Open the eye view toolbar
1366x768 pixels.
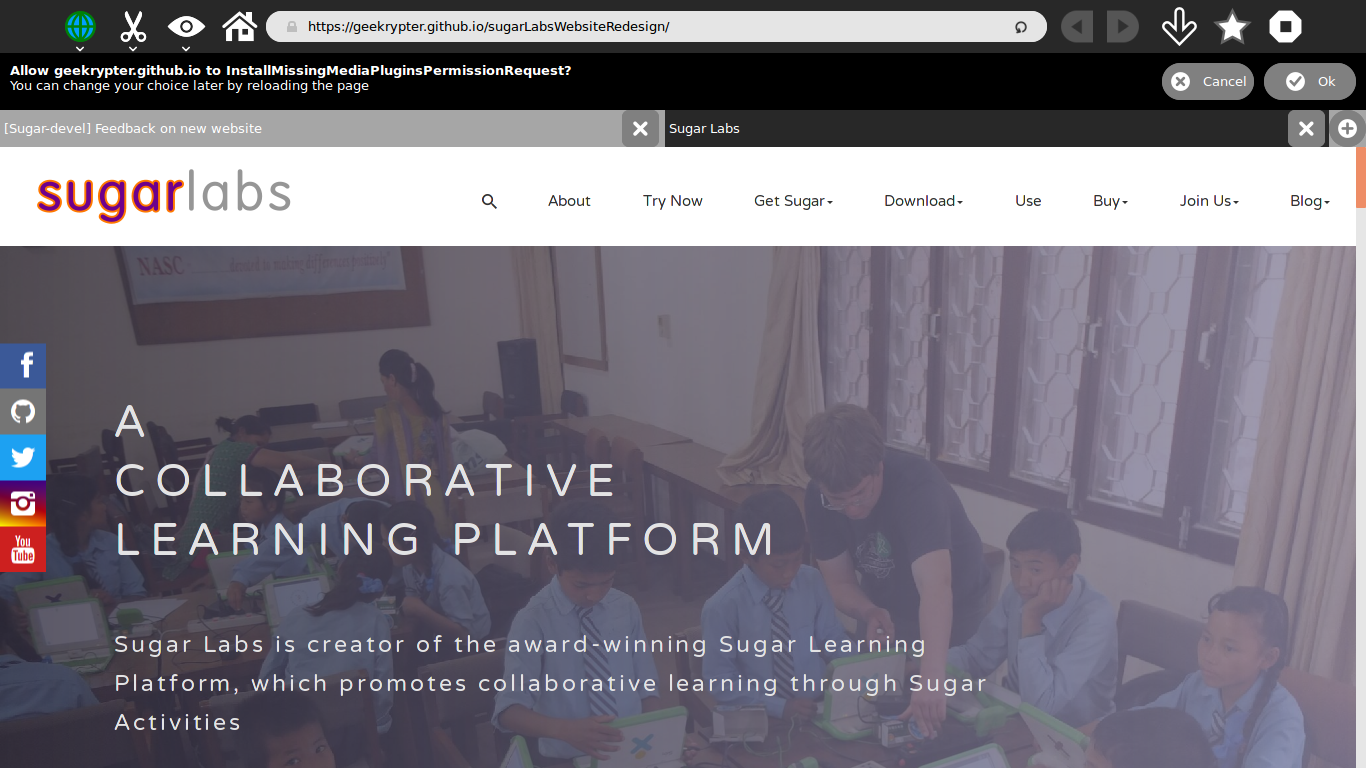pos(186,26)
